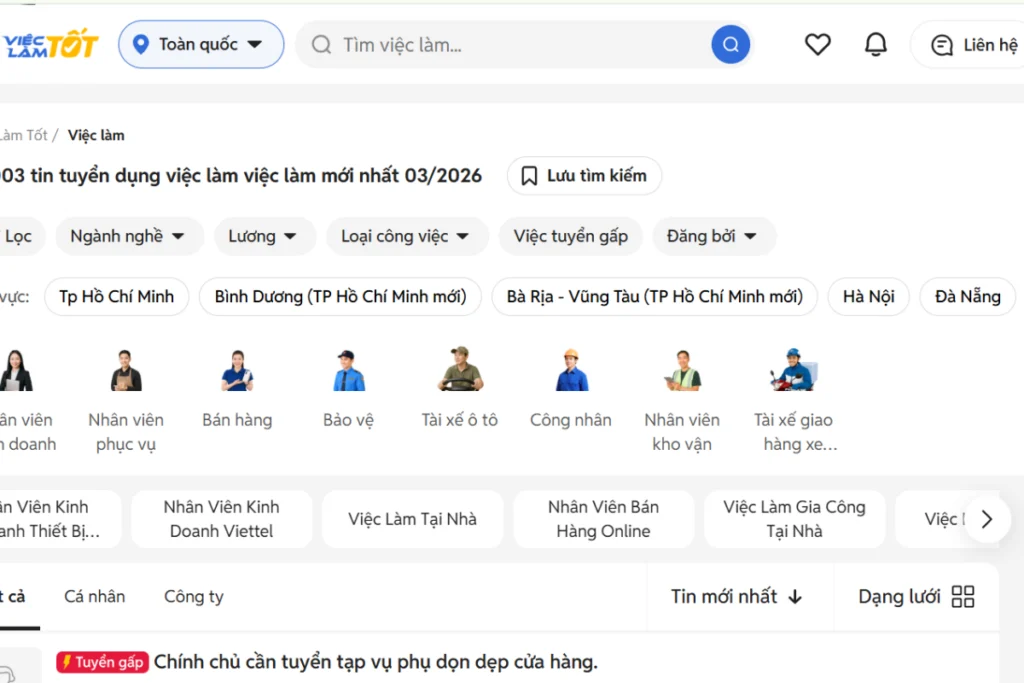Screen dimensions: 1024x683
Task: Click the blue search magnifier button
Action: 730,44
